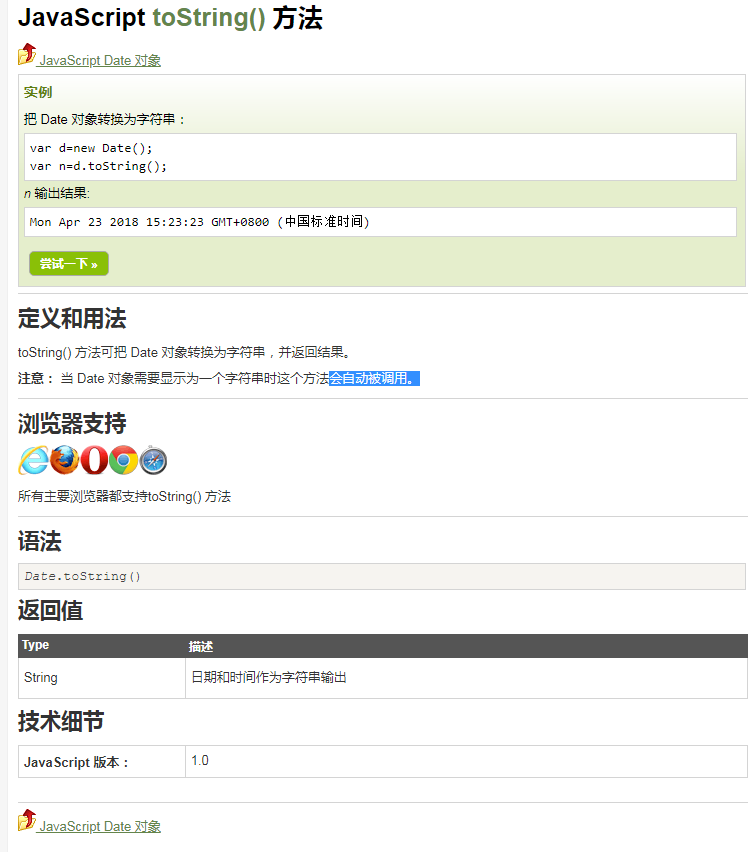Click the n 输出结果 label
Viewport: 748px width, 852px height.
56,193
